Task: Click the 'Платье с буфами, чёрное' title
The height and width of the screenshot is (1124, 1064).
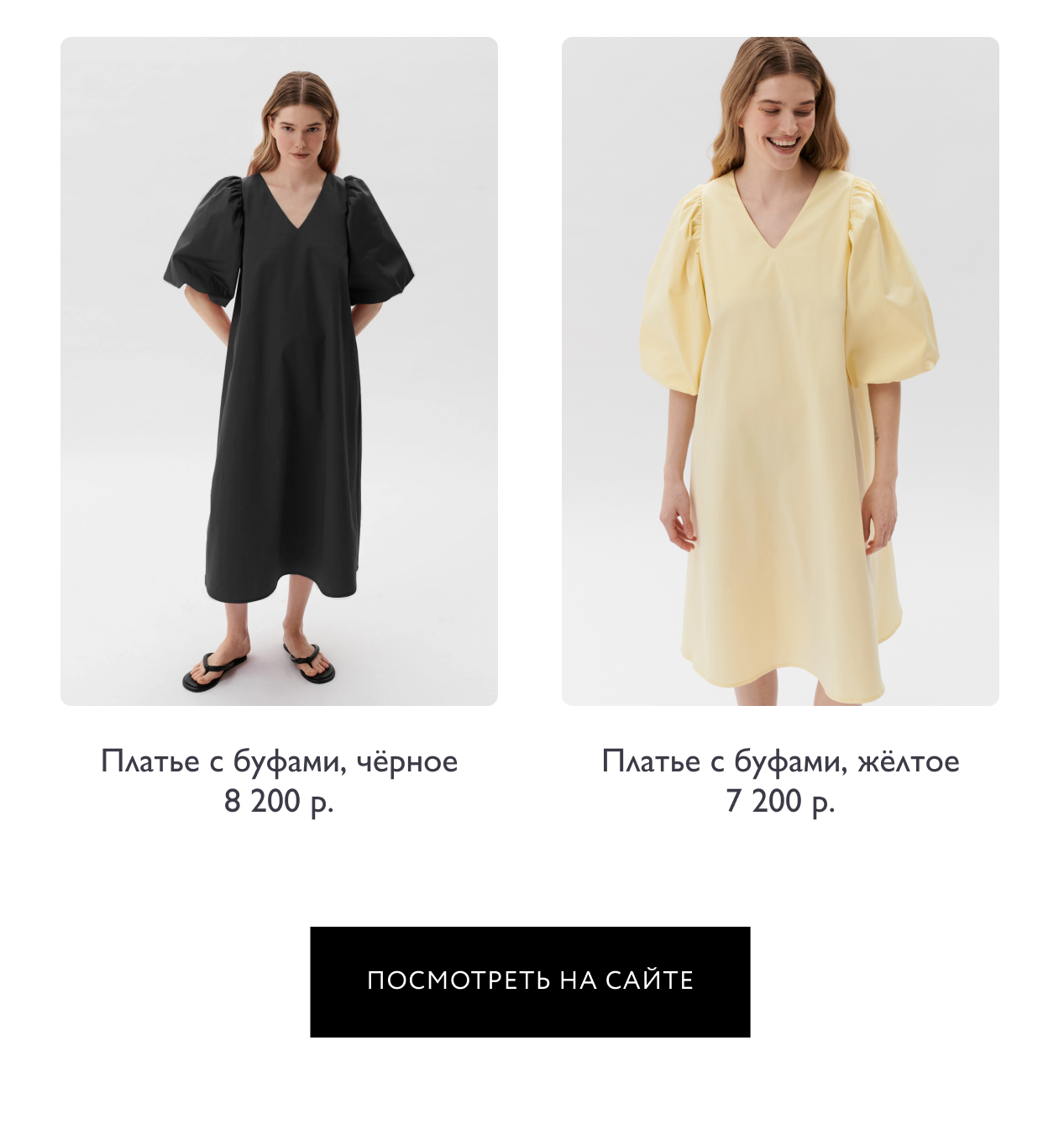Action: tap(279, 761)
